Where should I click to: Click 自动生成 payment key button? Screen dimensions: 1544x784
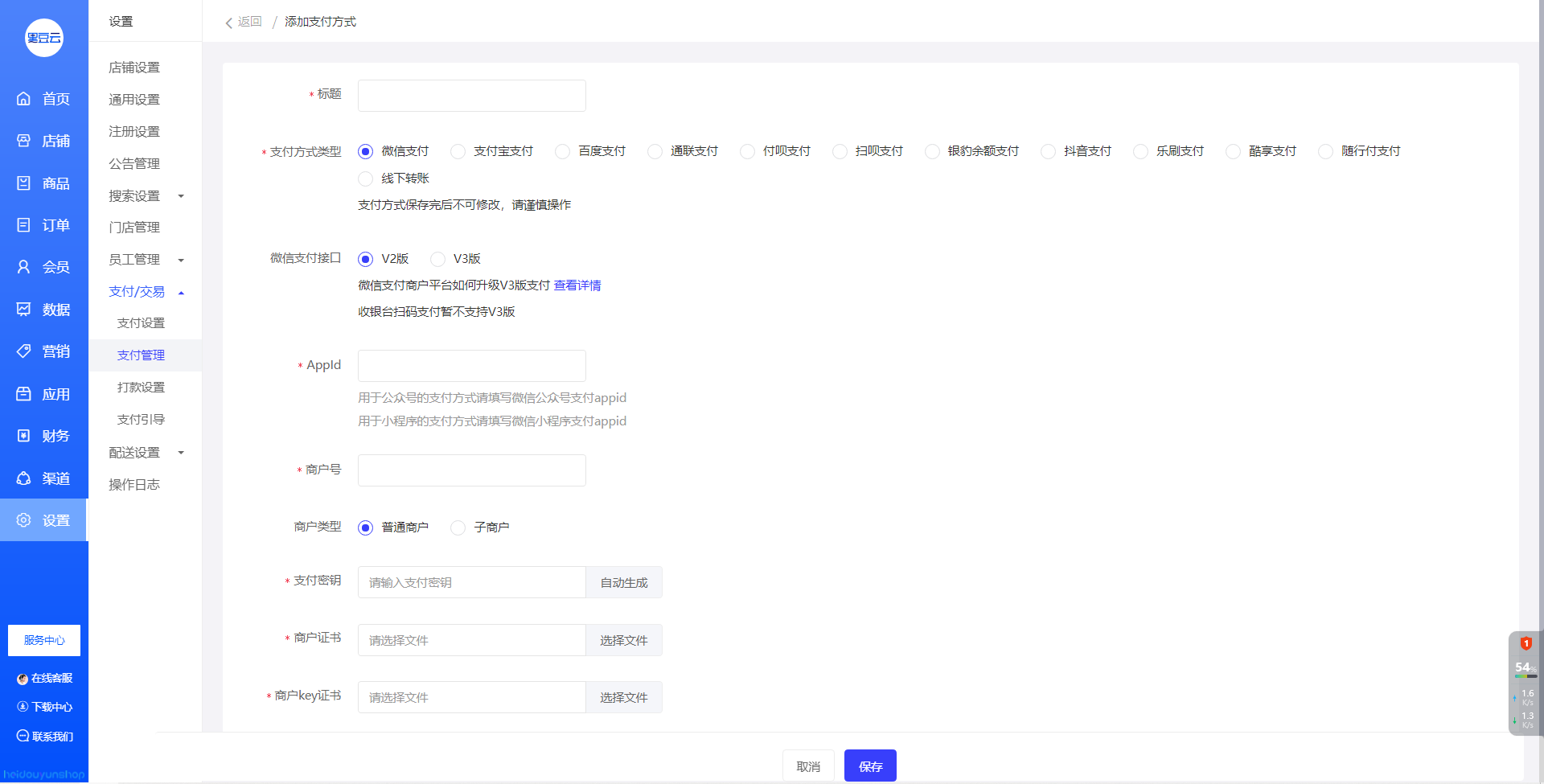coord(624,582)
